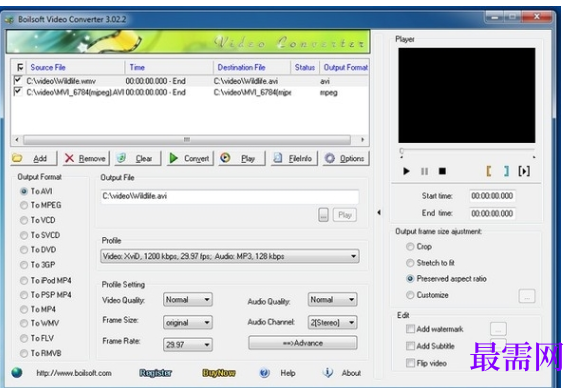This screenshot has height=388, width=582.
Task: Stop the player preview
Action: (x=442, y=171)
